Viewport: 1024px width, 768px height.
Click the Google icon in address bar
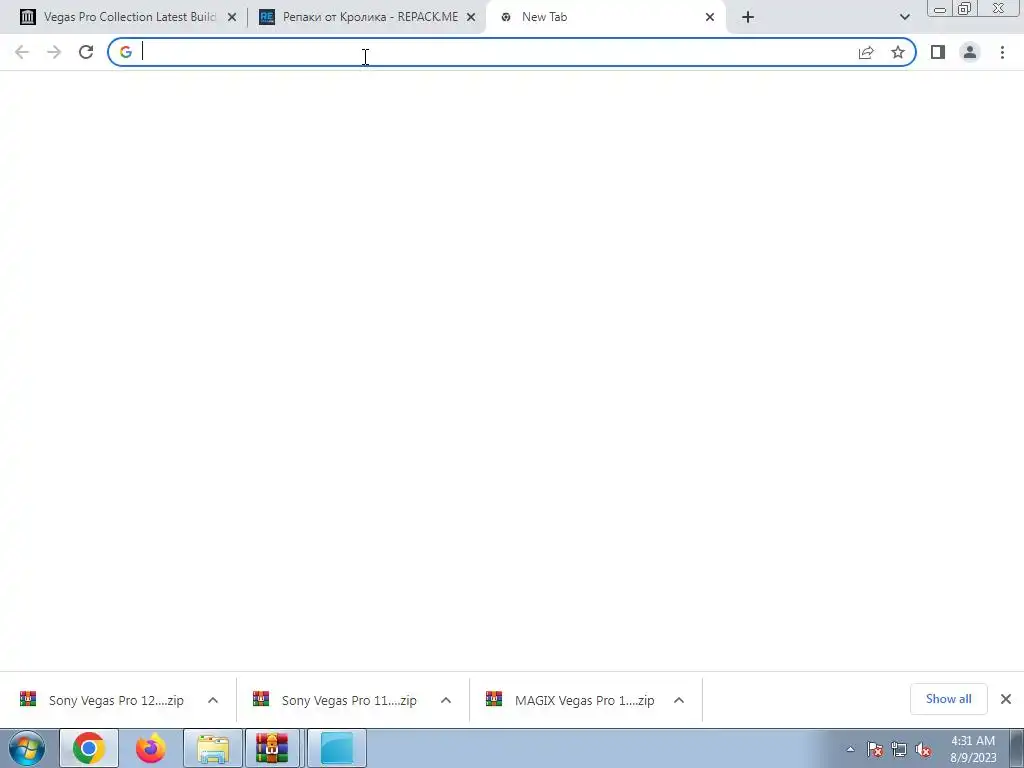pyautogui.click(x=125, y=52)
